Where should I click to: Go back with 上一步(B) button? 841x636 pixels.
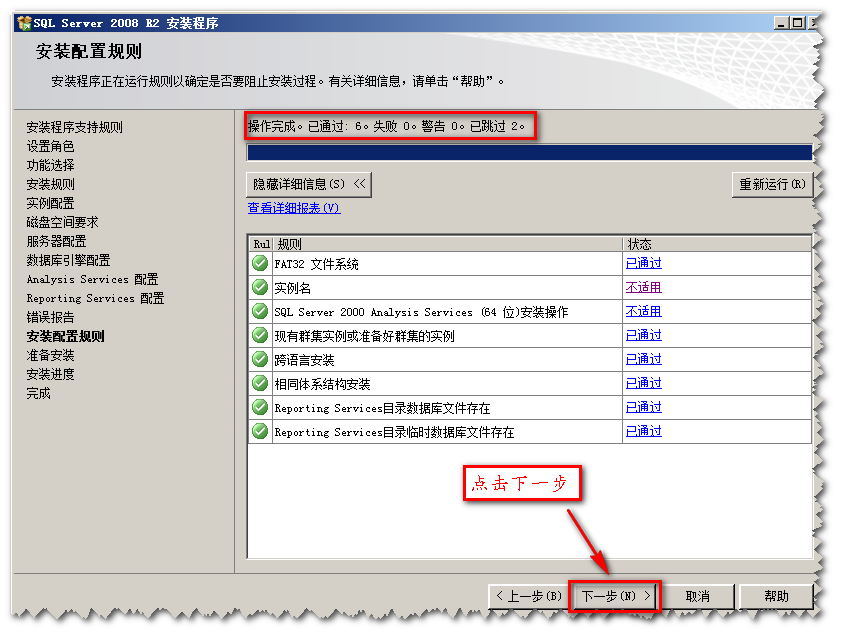coord(528,596)
